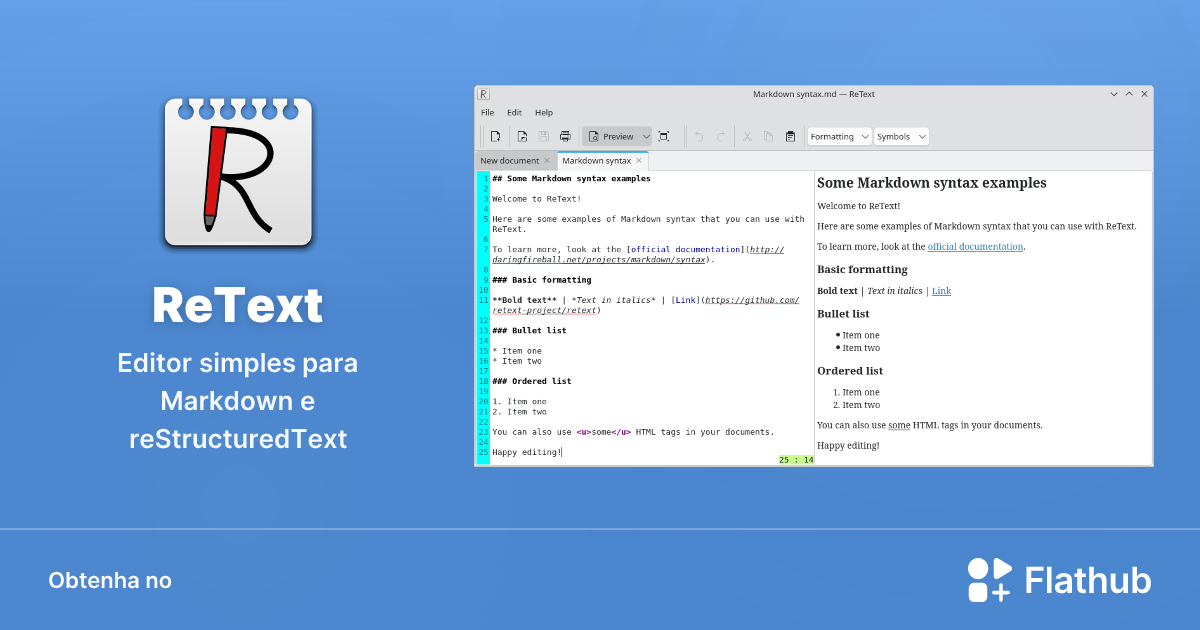1200x630 pixels.
Task: Toggle the Preview mode
Action: click(611, 136)
